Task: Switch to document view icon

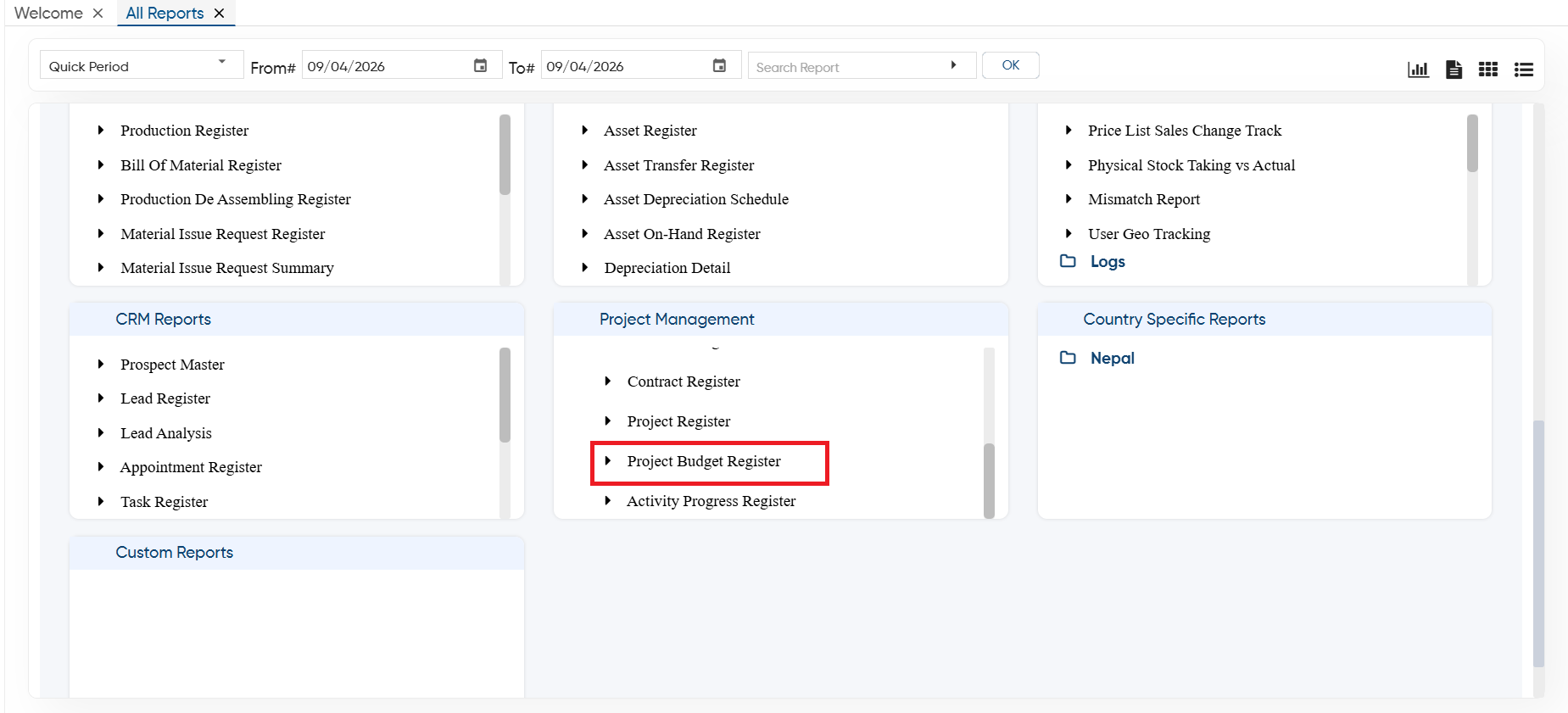Action: pos(1454,70)
